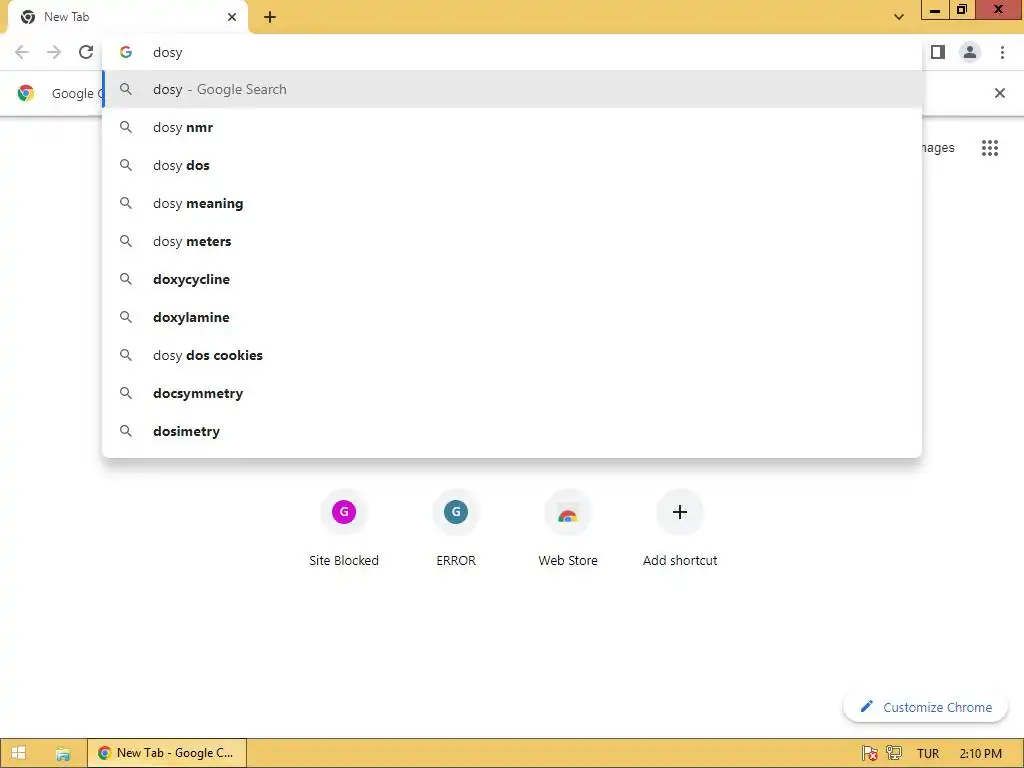The image size is (1024, 768).
Task: Add a shortcut with the plus tile
Action: pyautogui.click(x=680, y=529)
